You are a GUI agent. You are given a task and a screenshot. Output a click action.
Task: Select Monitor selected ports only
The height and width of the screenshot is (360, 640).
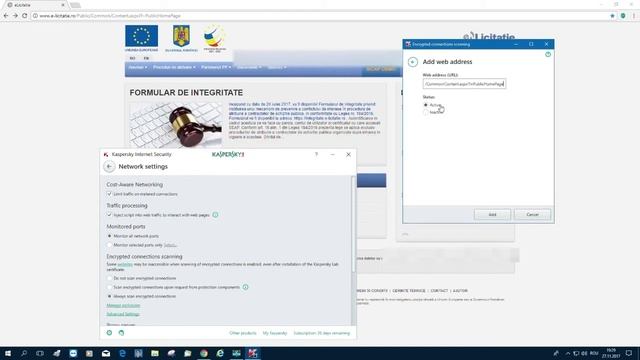pyautogui.click(x=109, y=245)
